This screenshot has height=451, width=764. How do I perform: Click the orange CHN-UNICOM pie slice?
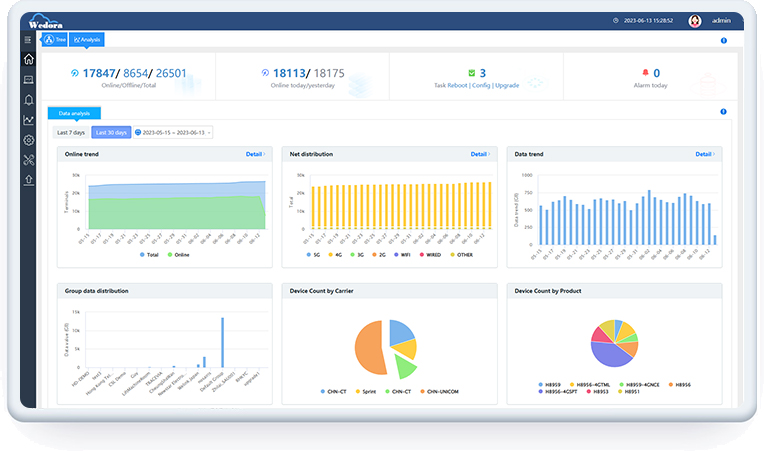click(x=369, y=345)
